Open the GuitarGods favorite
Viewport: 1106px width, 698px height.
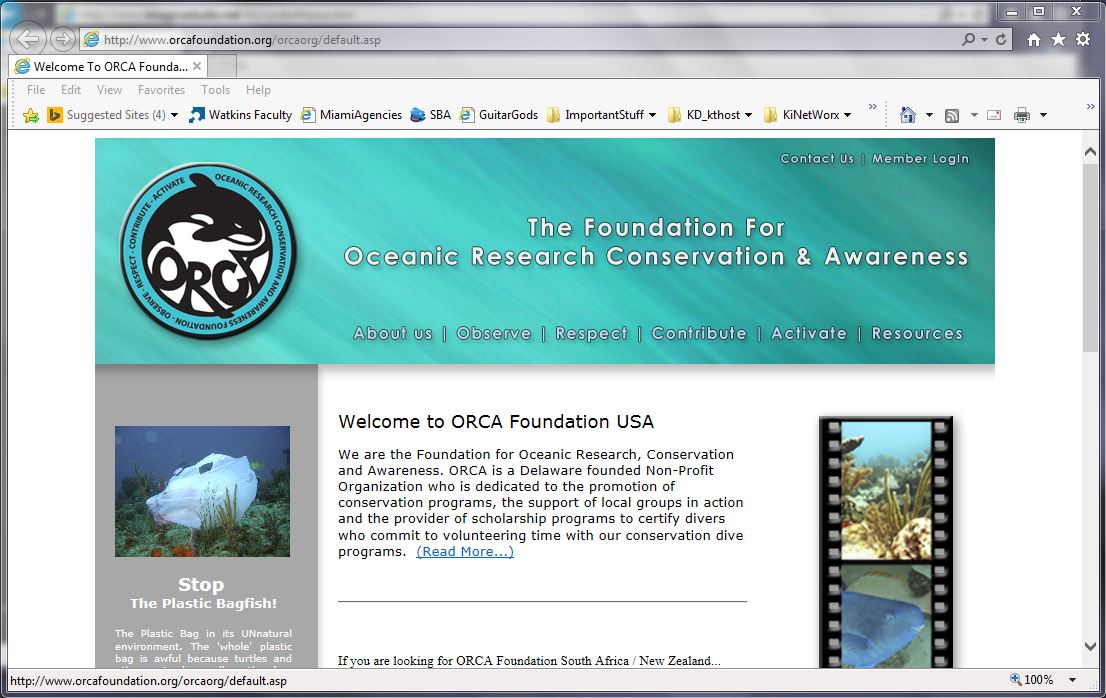[x=499, y=115]
